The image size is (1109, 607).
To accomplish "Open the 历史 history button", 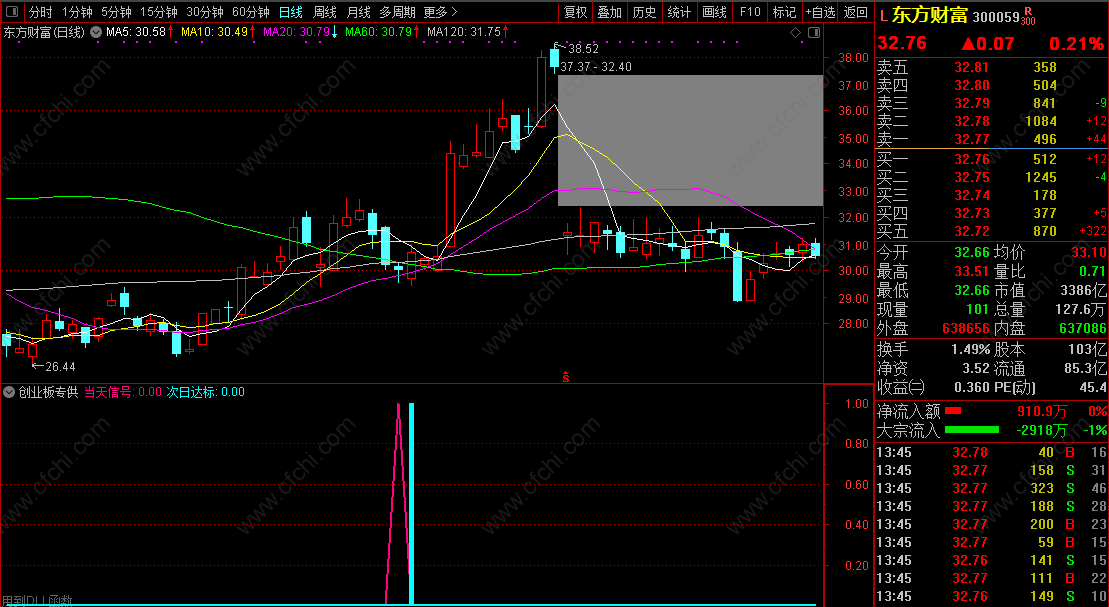I will point(644,12).
